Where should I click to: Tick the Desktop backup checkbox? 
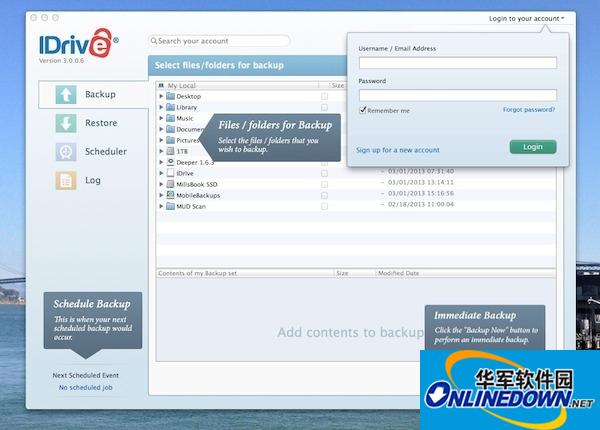pyautogui.click(x=324, y=96)
